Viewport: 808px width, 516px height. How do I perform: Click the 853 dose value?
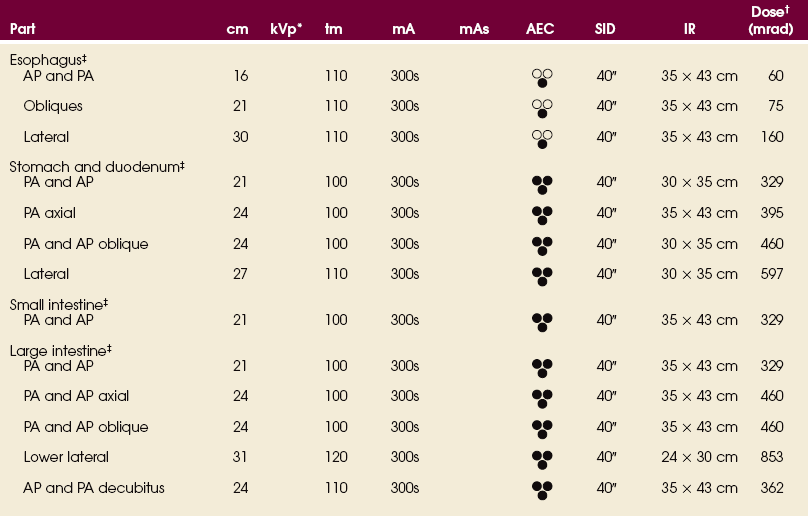771,457
